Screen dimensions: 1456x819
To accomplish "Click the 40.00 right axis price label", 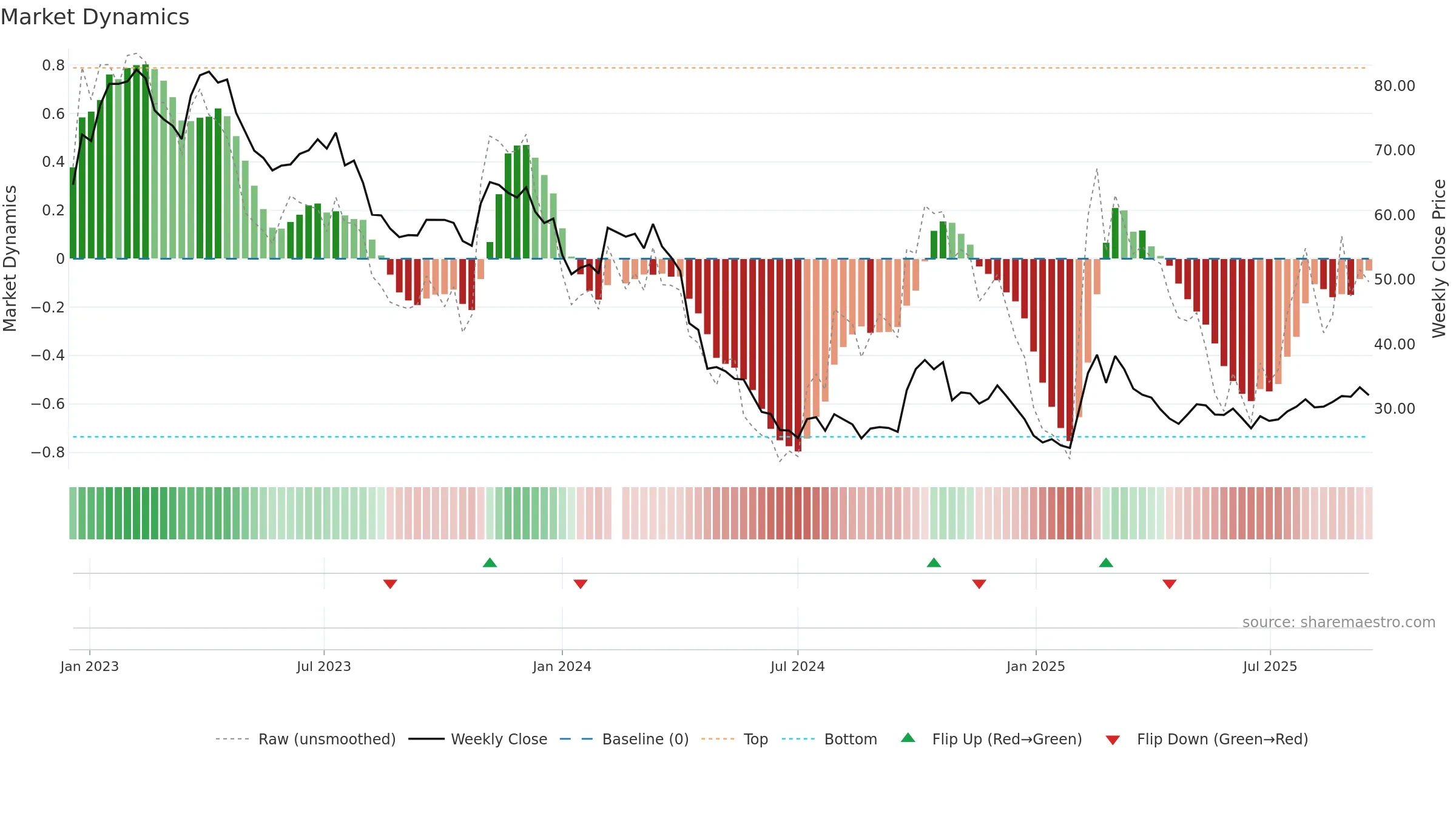I will click(x=1395, y=344).
